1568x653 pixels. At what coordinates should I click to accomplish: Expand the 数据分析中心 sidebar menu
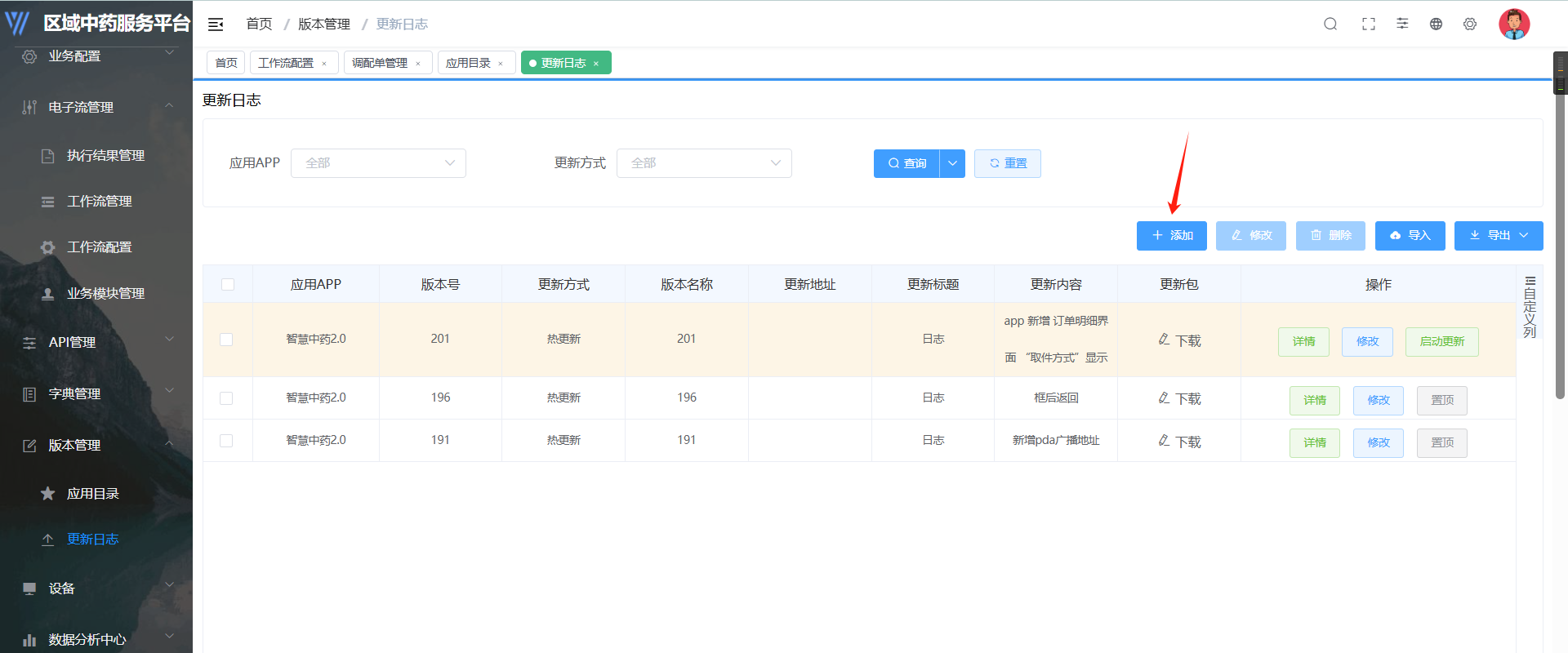pyautogui.click(x=96, y=639)
